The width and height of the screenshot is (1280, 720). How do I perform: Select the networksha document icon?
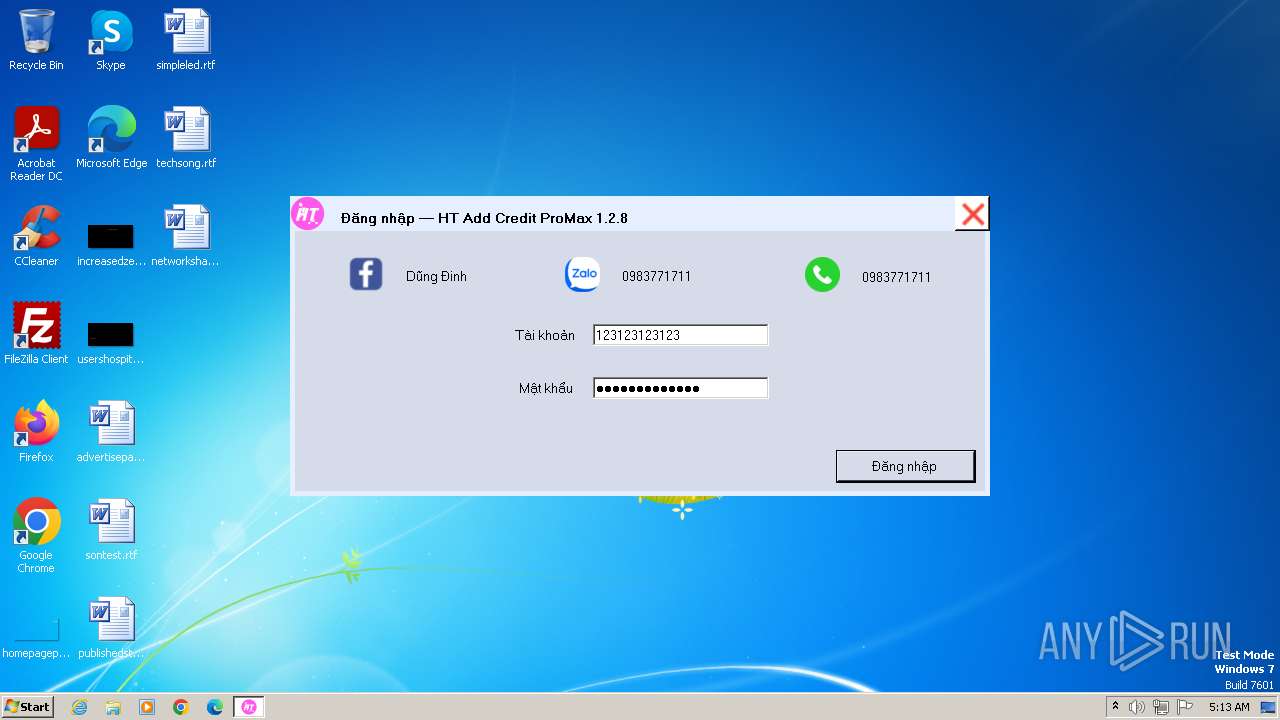click(x=186, y=236)
